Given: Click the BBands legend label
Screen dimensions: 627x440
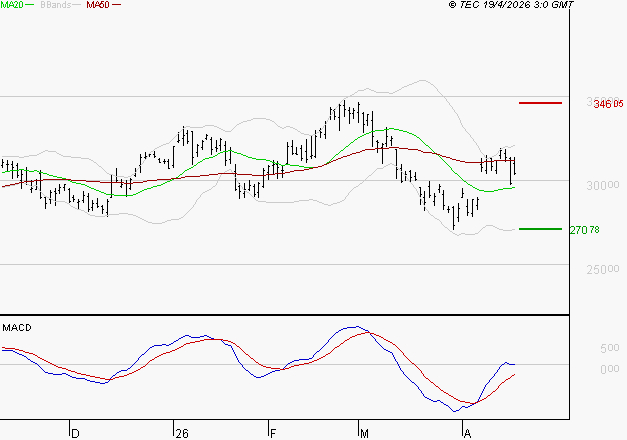Looking at the screenshot, I should (x=53, y=6).
